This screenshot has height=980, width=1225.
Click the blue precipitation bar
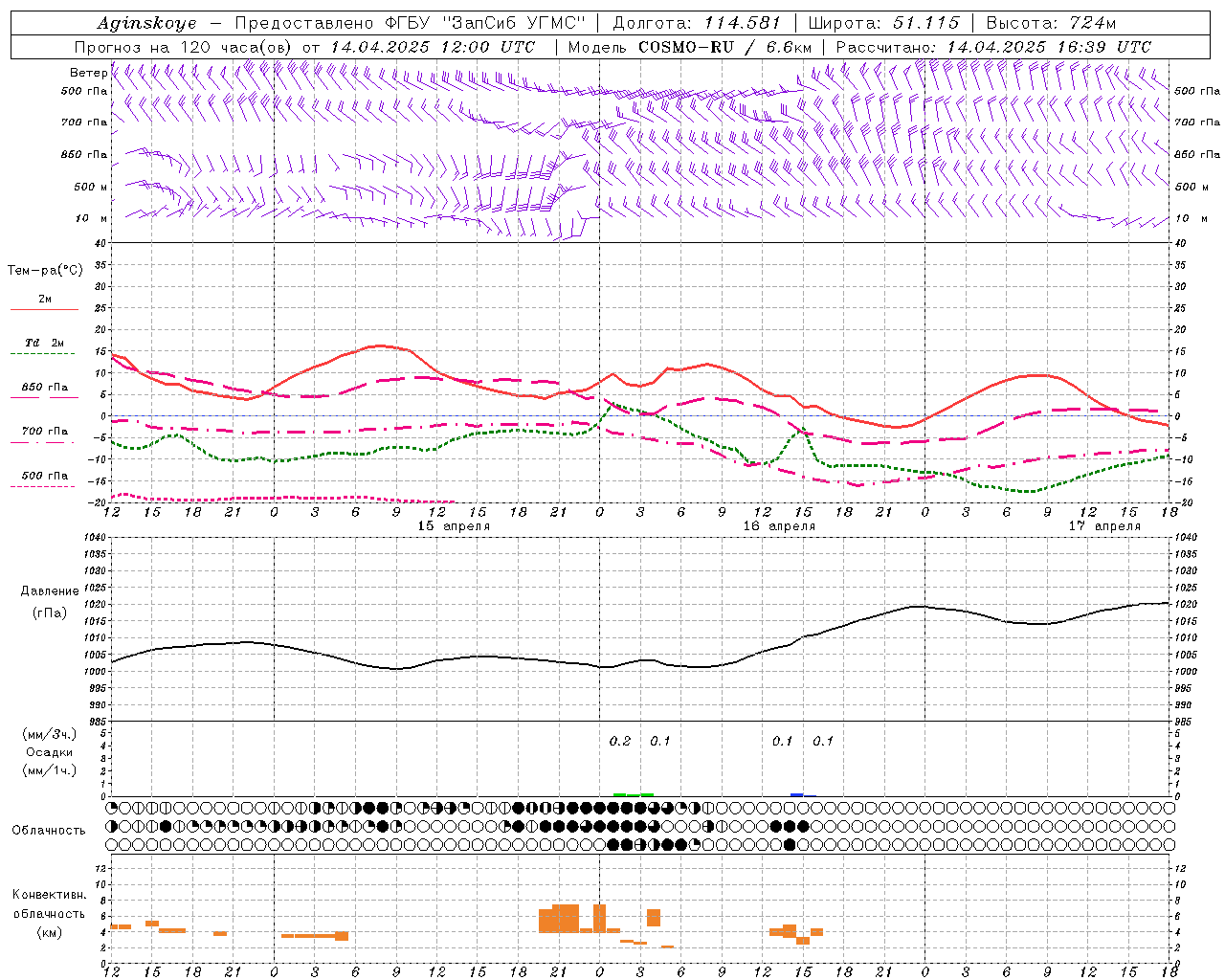[x=797, y=794]
